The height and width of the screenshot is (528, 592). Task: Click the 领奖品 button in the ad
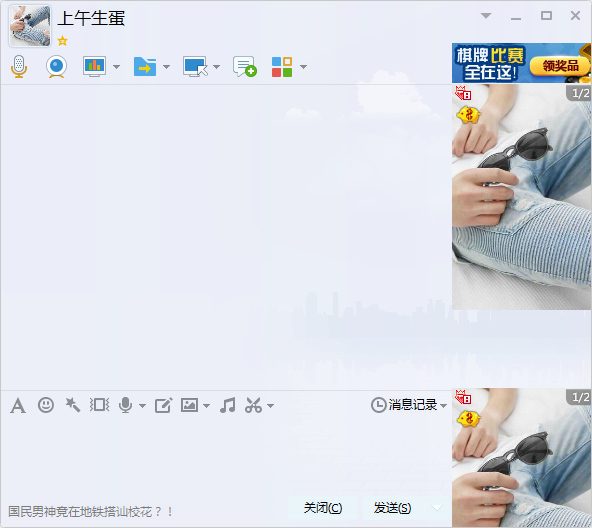(x=560, y=66)
